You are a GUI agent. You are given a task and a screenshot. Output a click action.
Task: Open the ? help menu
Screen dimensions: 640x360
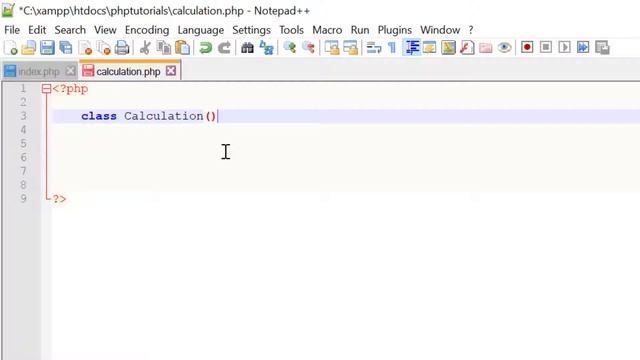coord(471,30)
